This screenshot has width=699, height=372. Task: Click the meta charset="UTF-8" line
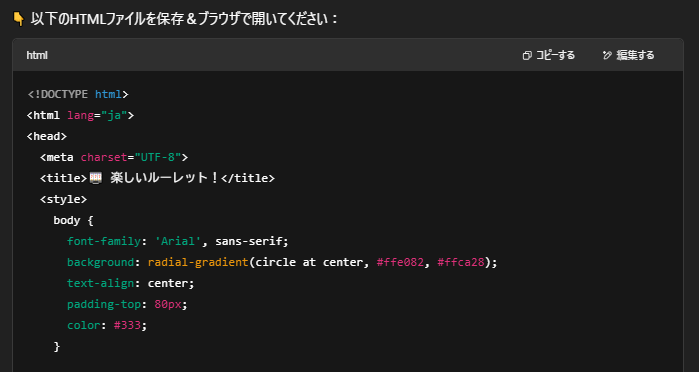click(x=114, y=157)
